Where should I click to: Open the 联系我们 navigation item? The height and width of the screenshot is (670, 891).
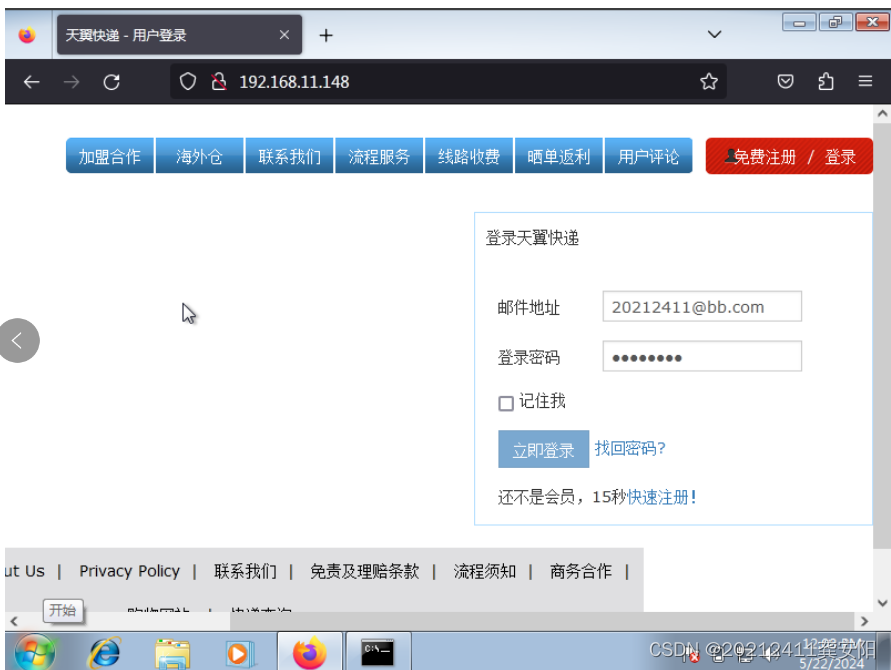[289, 156]
